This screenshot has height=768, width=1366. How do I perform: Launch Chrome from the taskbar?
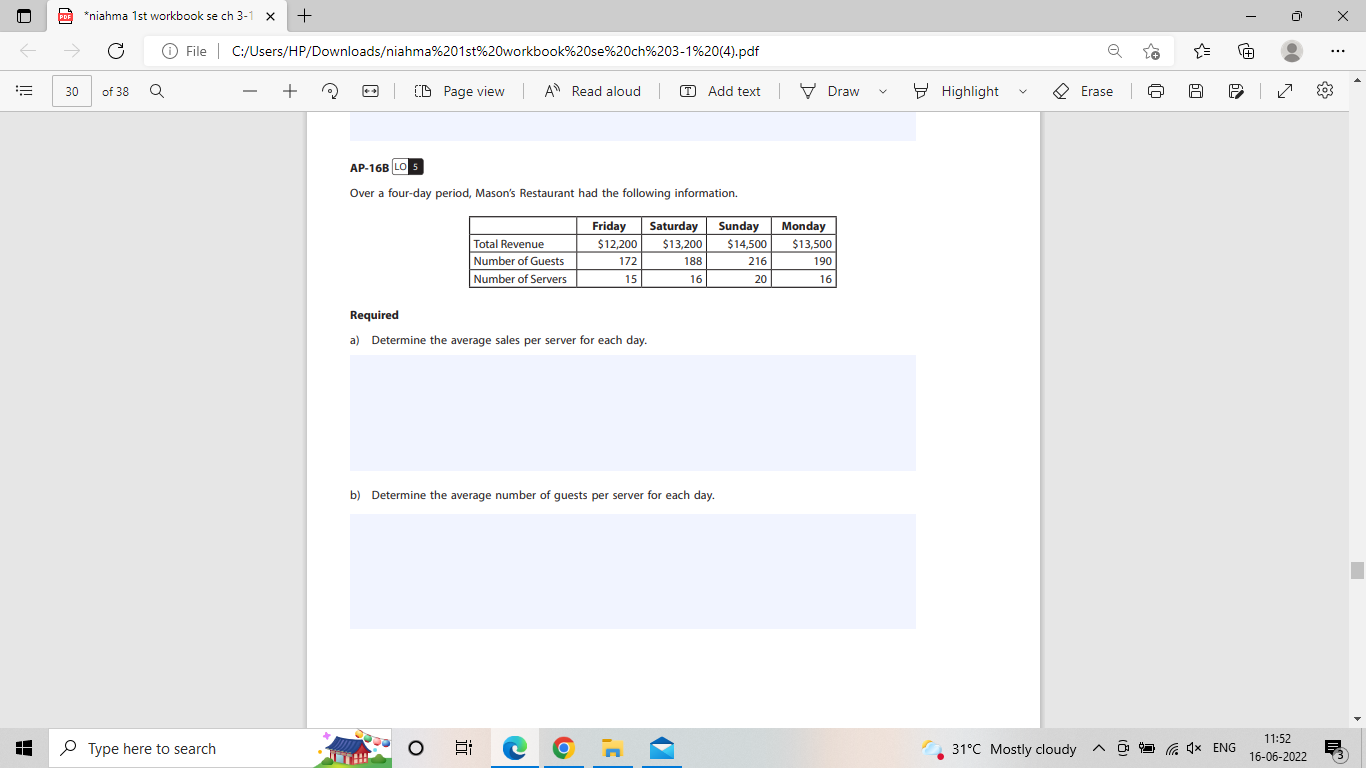point(563,748)
